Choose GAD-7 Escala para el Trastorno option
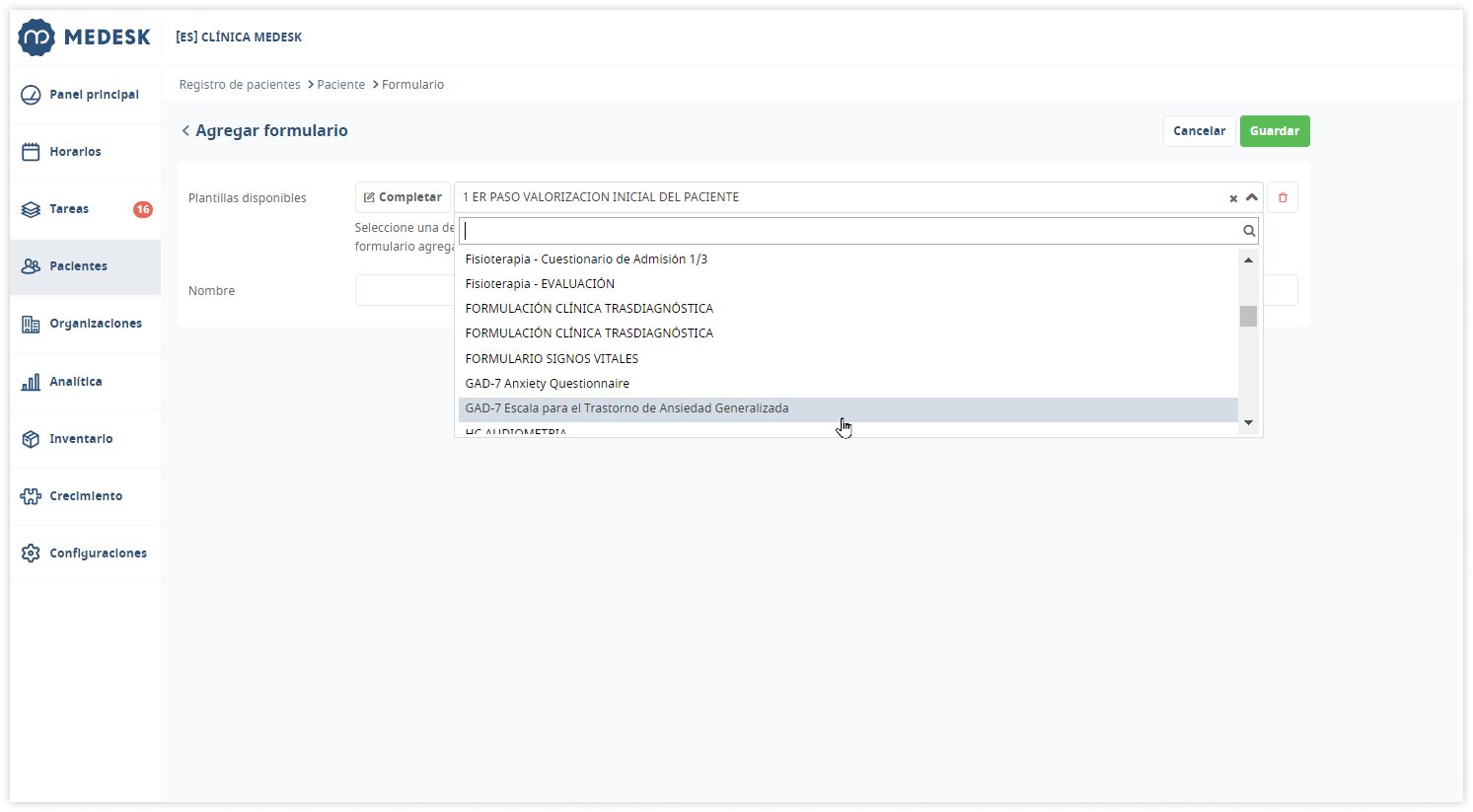 point(847,408)
